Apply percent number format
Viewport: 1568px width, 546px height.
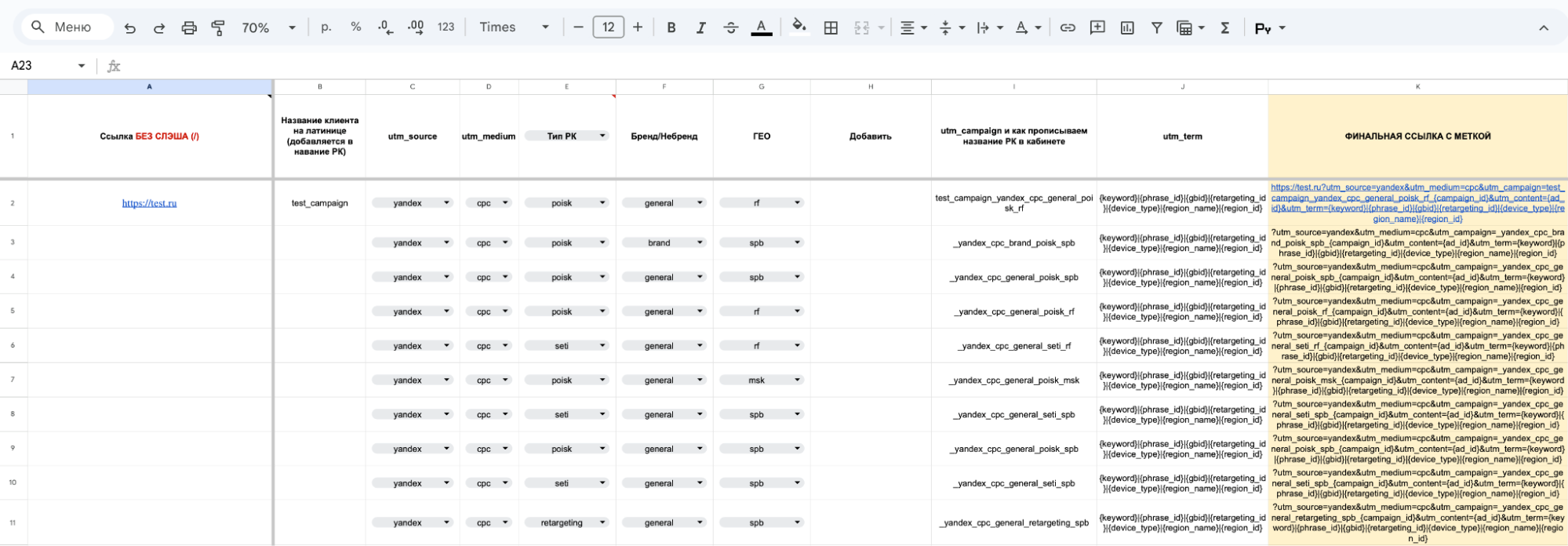[356, 27]
